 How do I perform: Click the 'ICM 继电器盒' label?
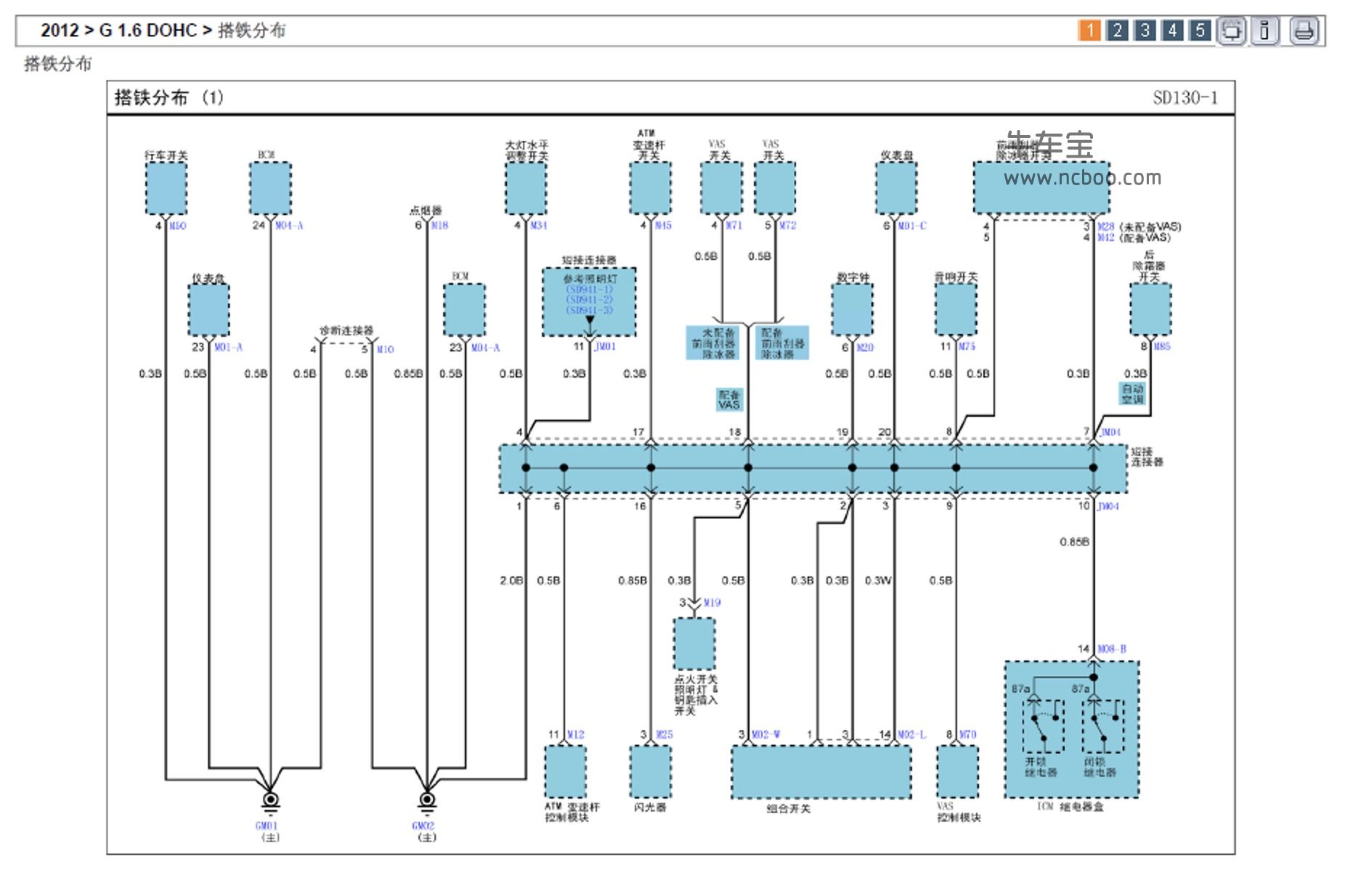[1070, 807]
